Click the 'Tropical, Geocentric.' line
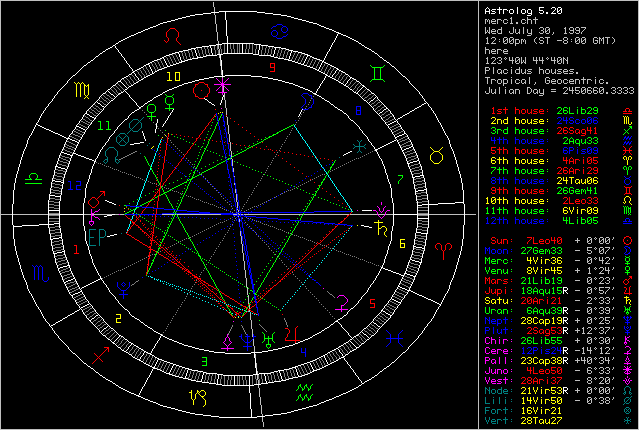 point(546,81)
